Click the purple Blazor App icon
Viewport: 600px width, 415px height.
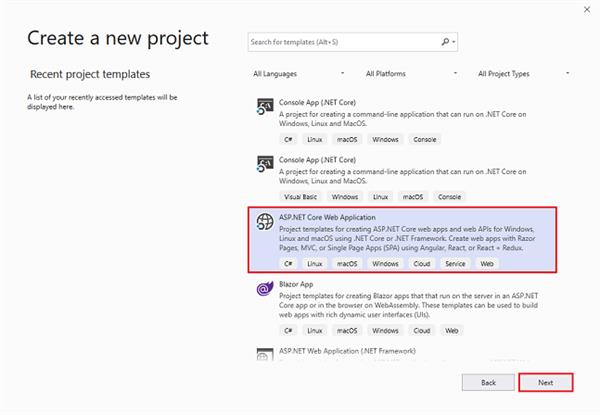click(265, 289)
